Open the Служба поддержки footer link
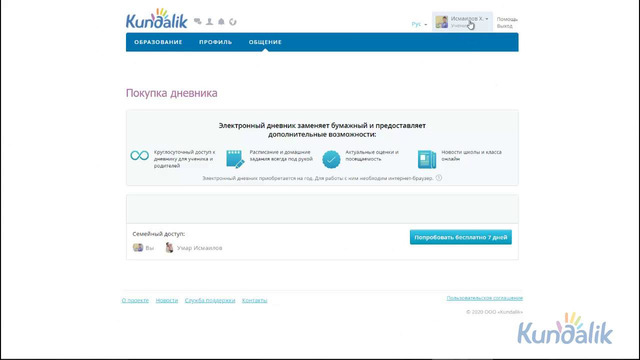 point(210,300)
